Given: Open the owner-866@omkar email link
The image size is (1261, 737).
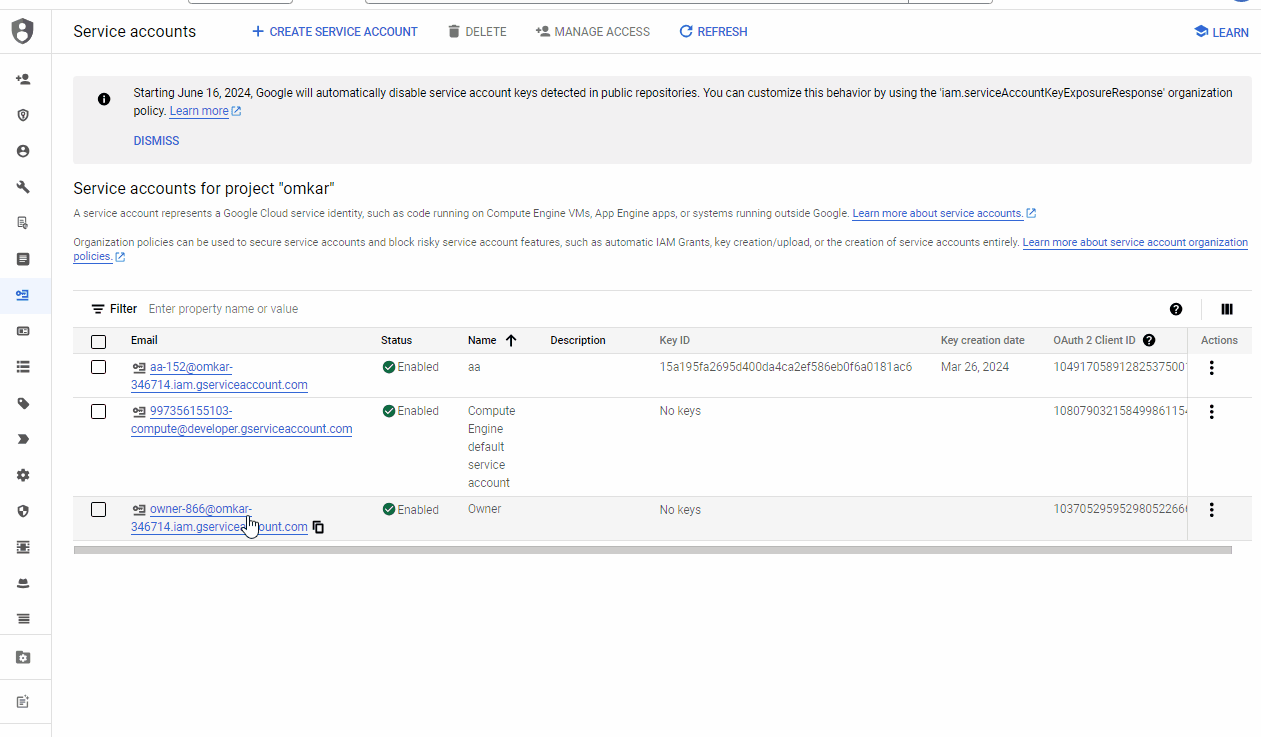Looking at the screenshot, I should 219,518.
